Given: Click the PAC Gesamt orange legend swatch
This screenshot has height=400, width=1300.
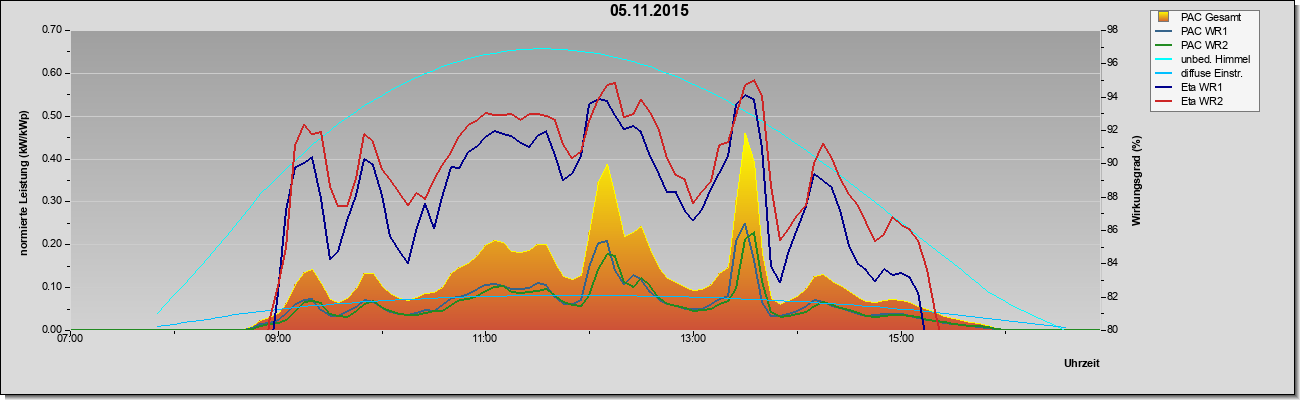Looking at the screenshot, I should (x=1163, y=17).
